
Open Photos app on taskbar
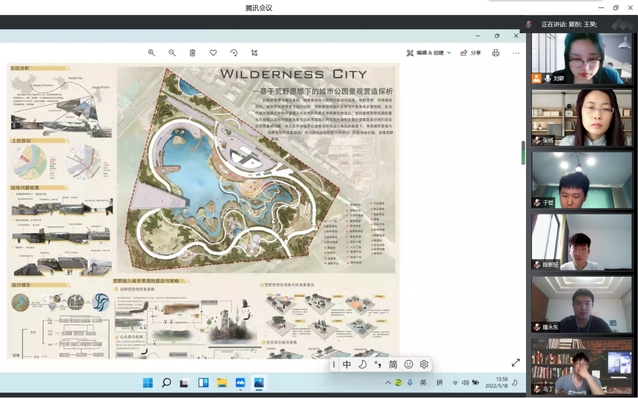click(x=259, y=383)
